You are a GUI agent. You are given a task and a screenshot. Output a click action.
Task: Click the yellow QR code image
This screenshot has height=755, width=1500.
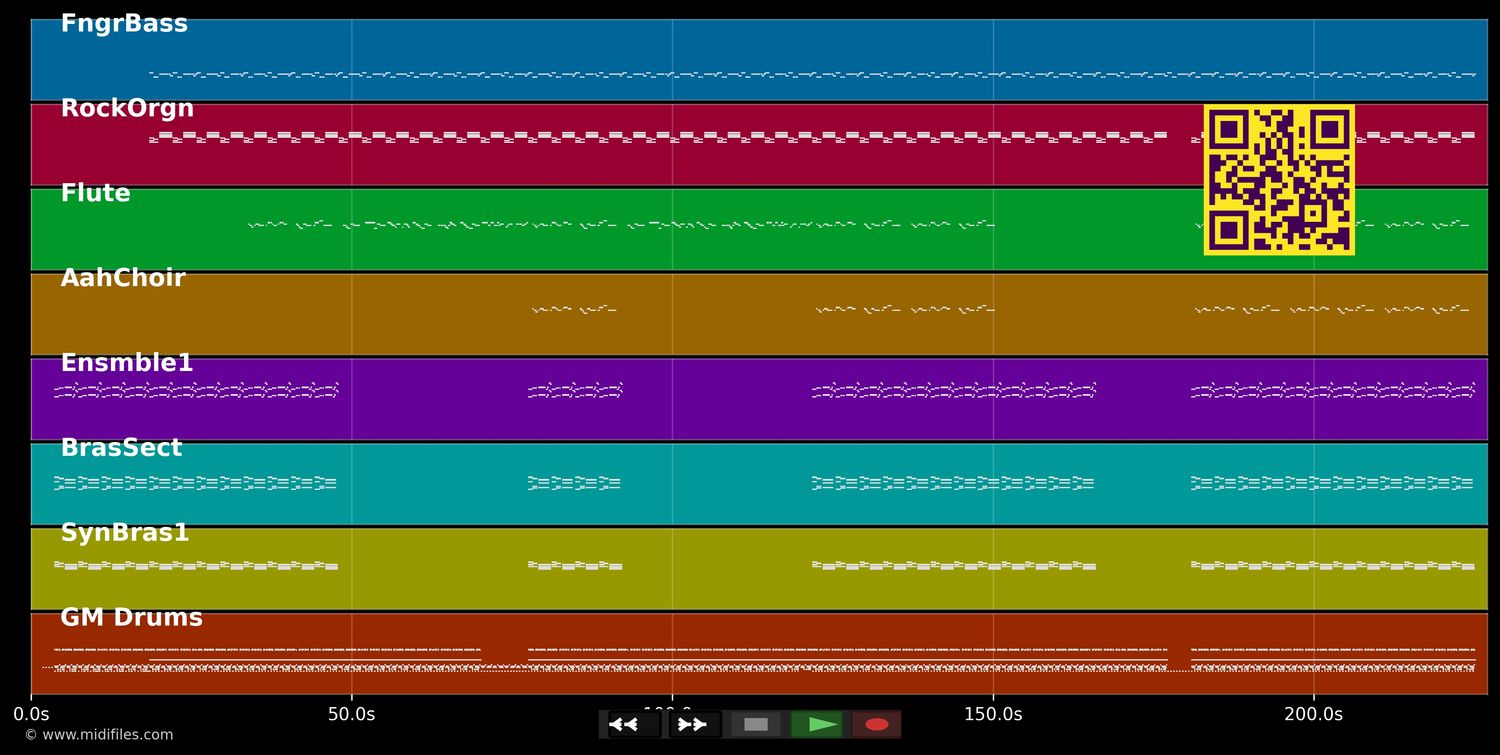[x=1279, y=180]
